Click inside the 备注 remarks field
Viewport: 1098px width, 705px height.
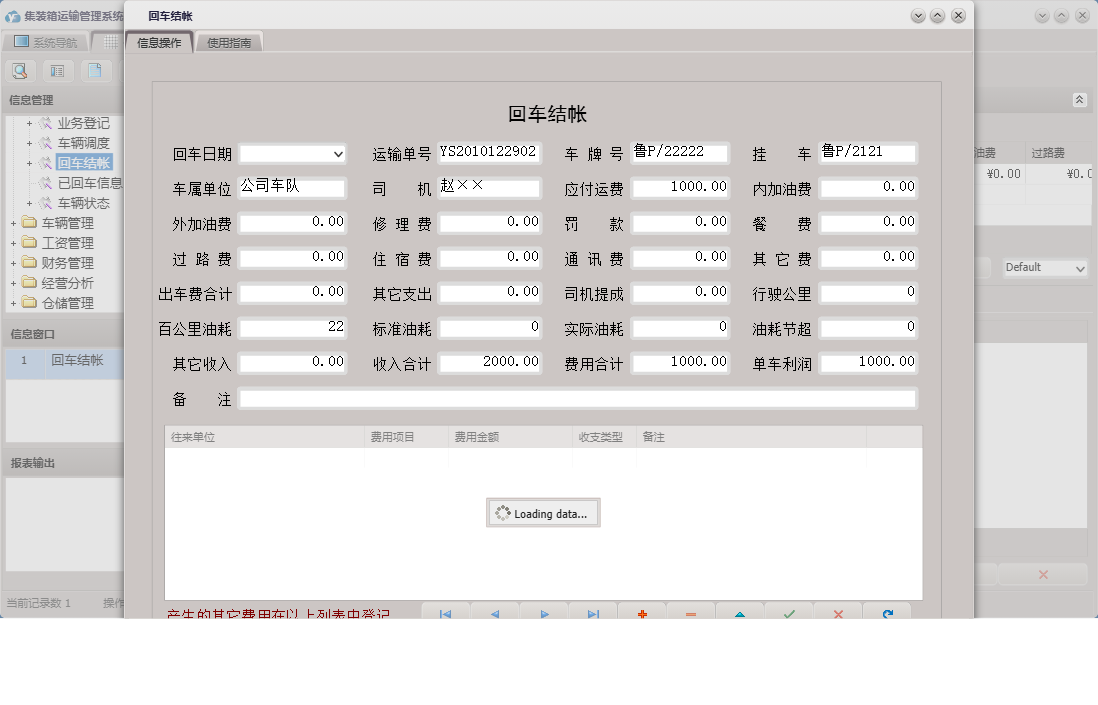tap(580, 398)
